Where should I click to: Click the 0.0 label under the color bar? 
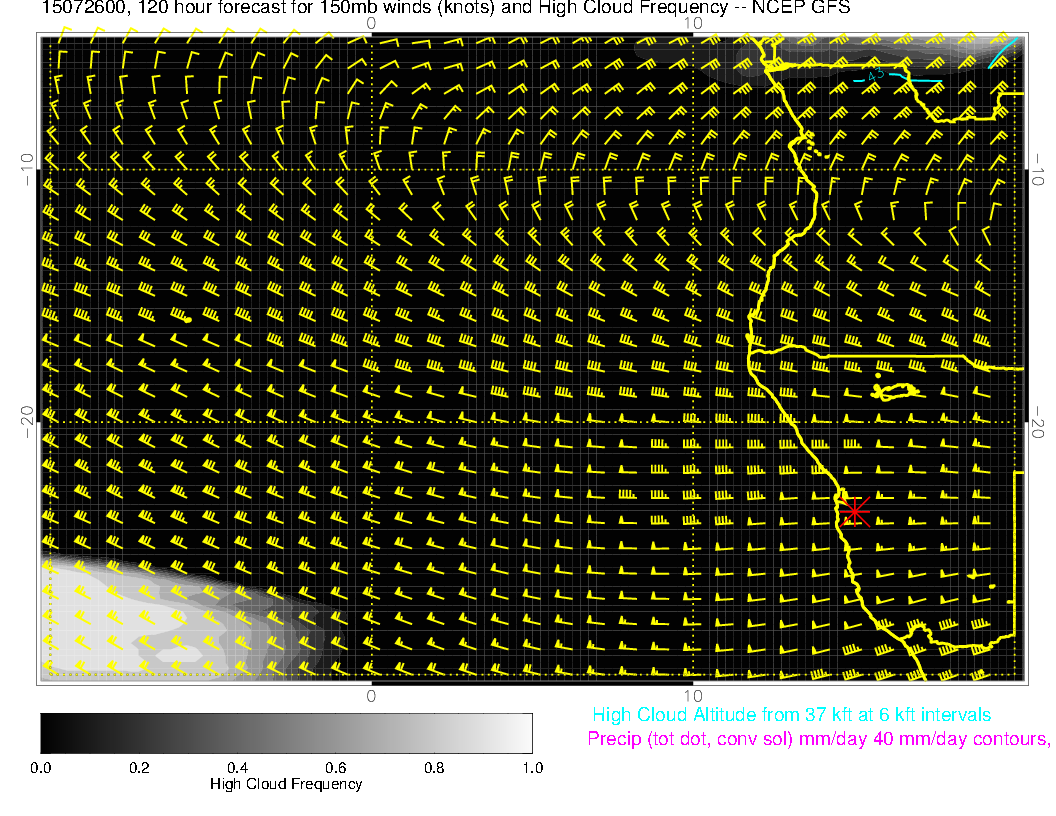pos(40,768)
